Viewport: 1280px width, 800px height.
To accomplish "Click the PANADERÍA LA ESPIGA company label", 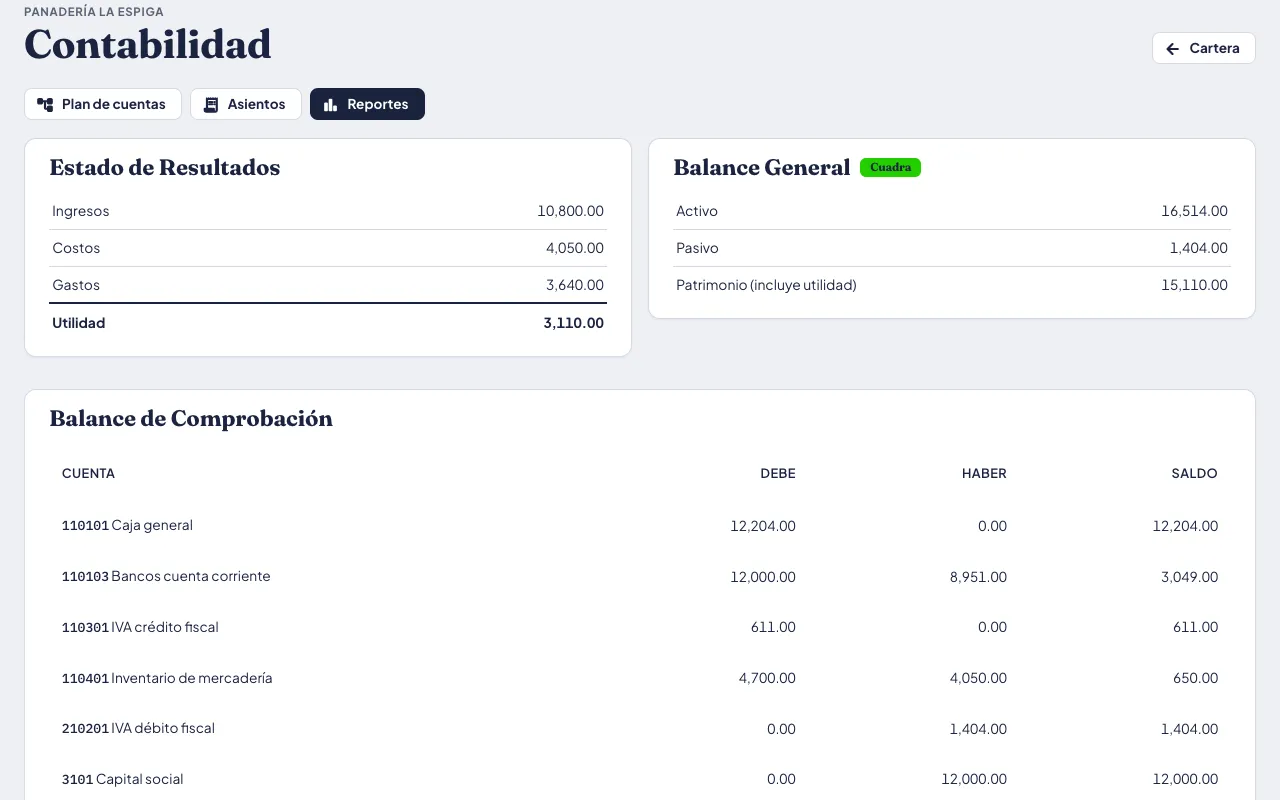I will pos(94,12).
